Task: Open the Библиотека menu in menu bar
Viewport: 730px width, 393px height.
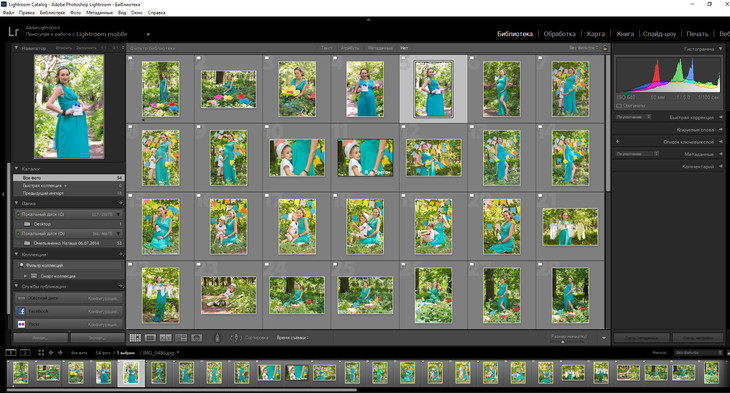Action: [x=52, y=13]
